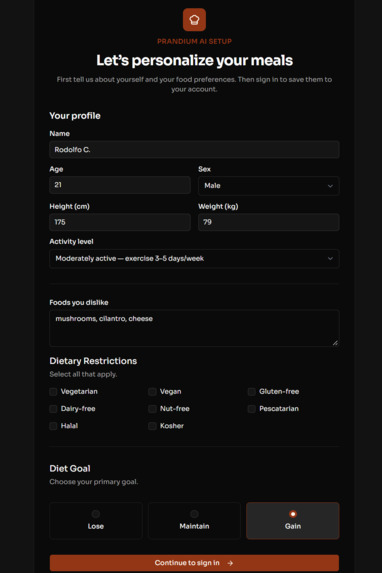382x573 pixels.
Task: Click the Foods you dislike text area
Action: 194,328
